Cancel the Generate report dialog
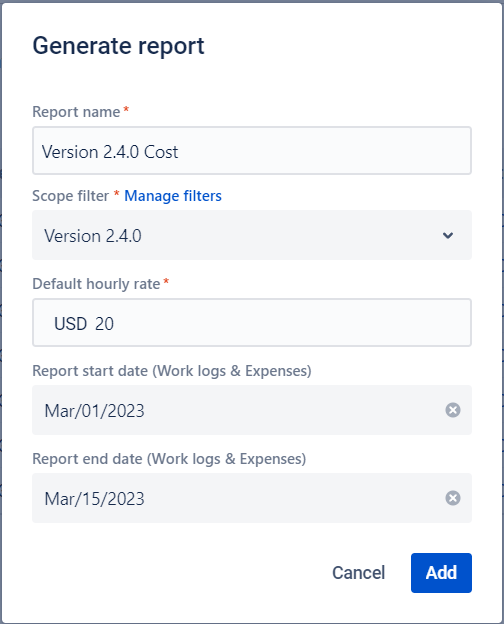 (358, 573)
